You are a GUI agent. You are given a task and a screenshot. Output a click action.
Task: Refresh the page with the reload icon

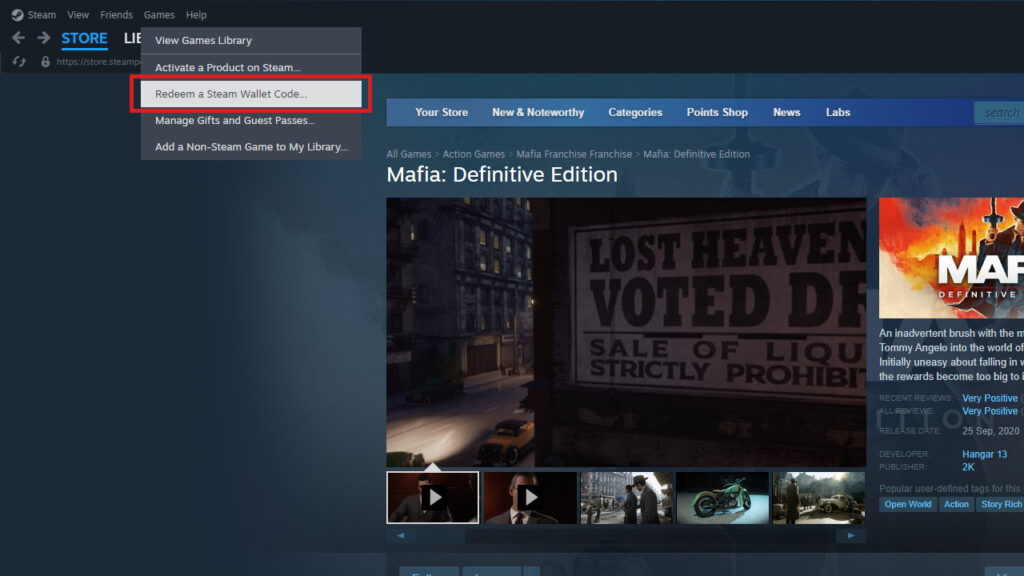click(18, 60)
